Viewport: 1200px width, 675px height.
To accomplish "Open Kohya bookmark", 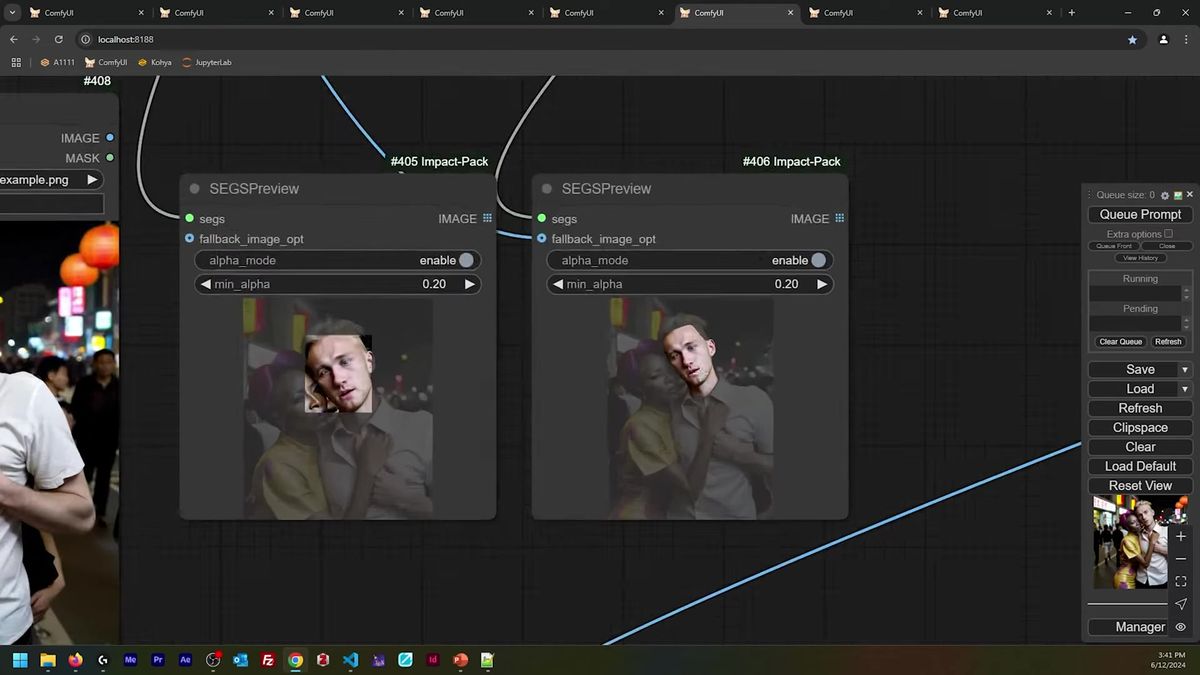I will pos(154,62).
